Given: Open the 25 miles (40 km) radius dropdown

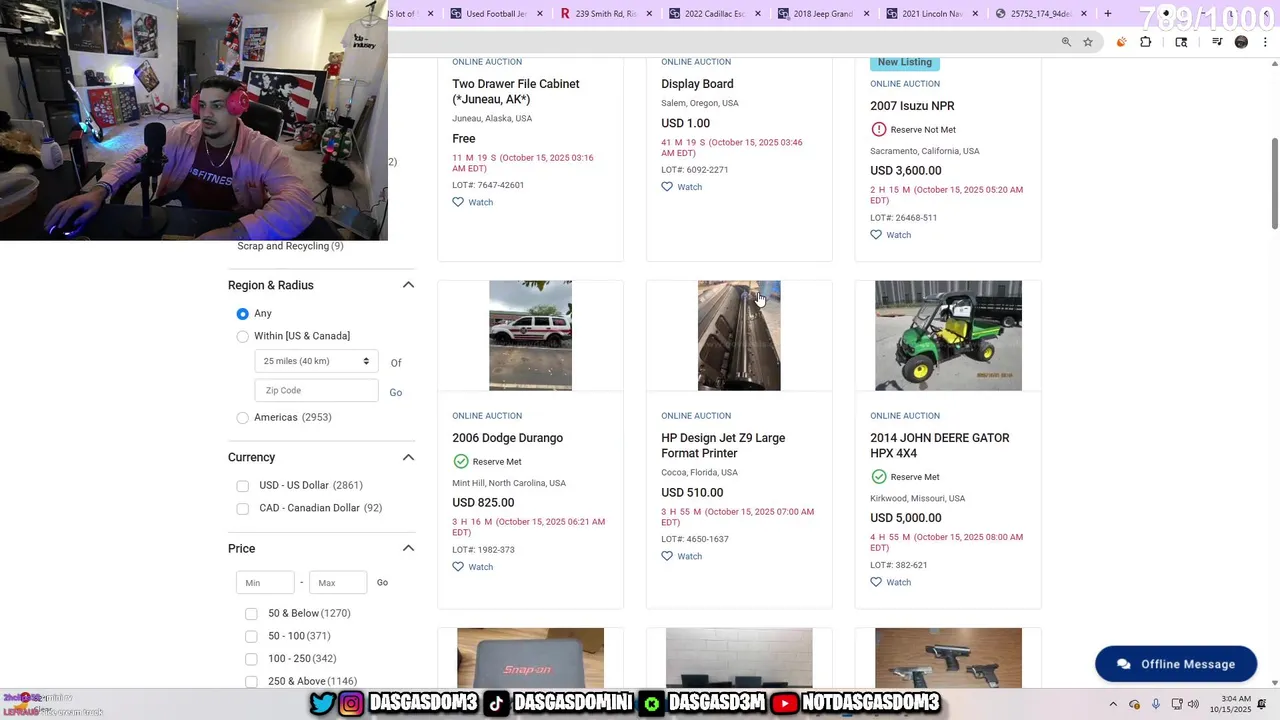Looking at the screenshot, I should [316, 361].
